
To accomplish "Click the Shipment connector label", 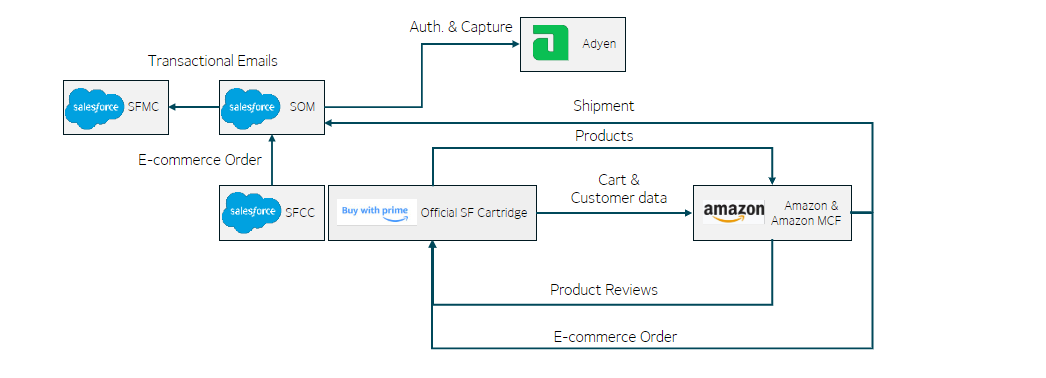I will [604, 106].
